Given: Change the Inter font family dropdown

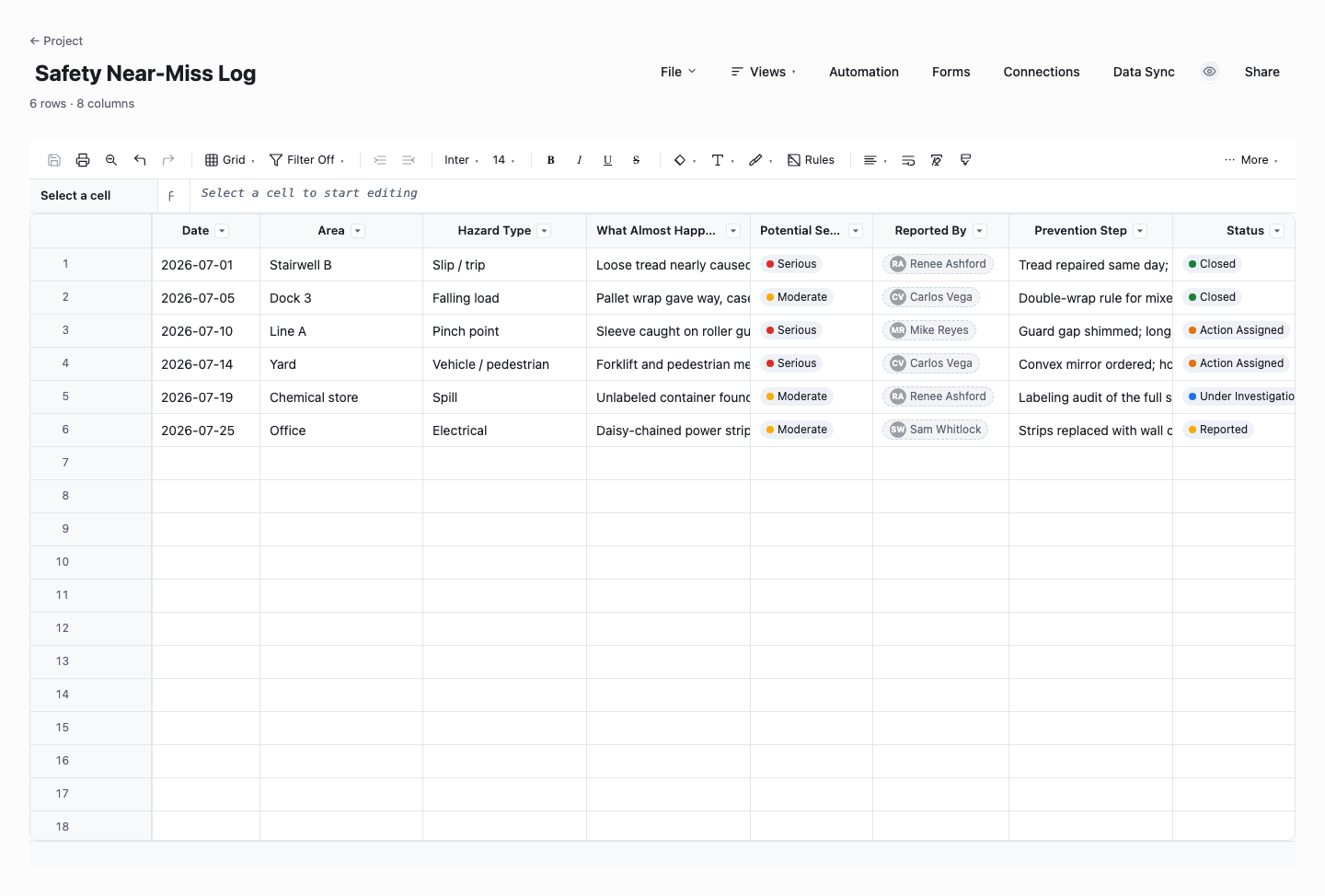Looking at the screenshot, I should click(461, 160).
